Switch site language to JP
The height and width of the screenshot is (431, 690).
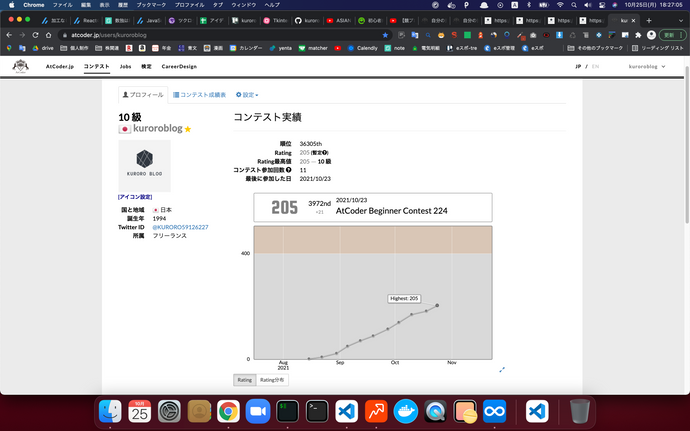(578, 66)
